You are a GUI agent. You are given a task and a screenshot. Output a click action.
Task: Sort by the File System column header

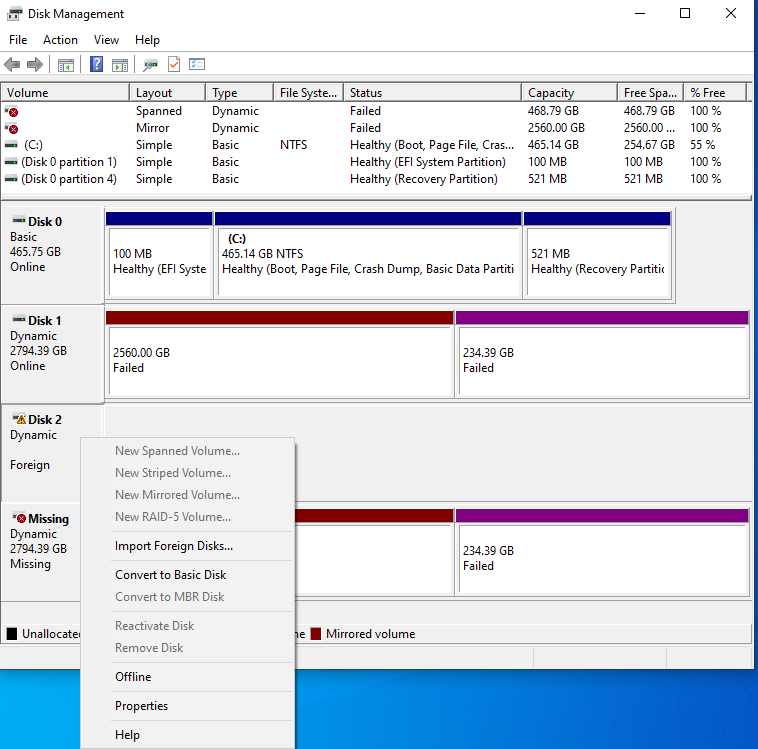point(308,92)
